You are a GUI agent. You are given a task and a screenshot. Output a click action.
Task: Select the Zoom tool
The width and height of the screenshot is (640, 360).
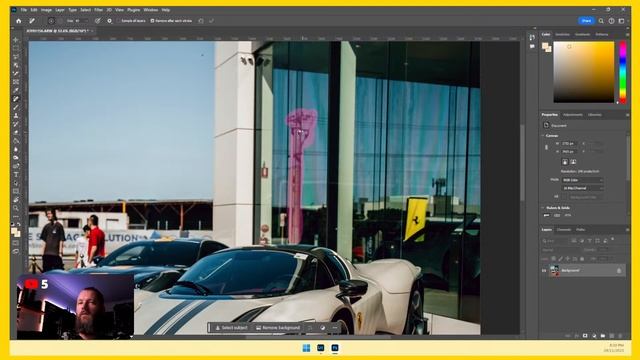(x=16, y=209)
